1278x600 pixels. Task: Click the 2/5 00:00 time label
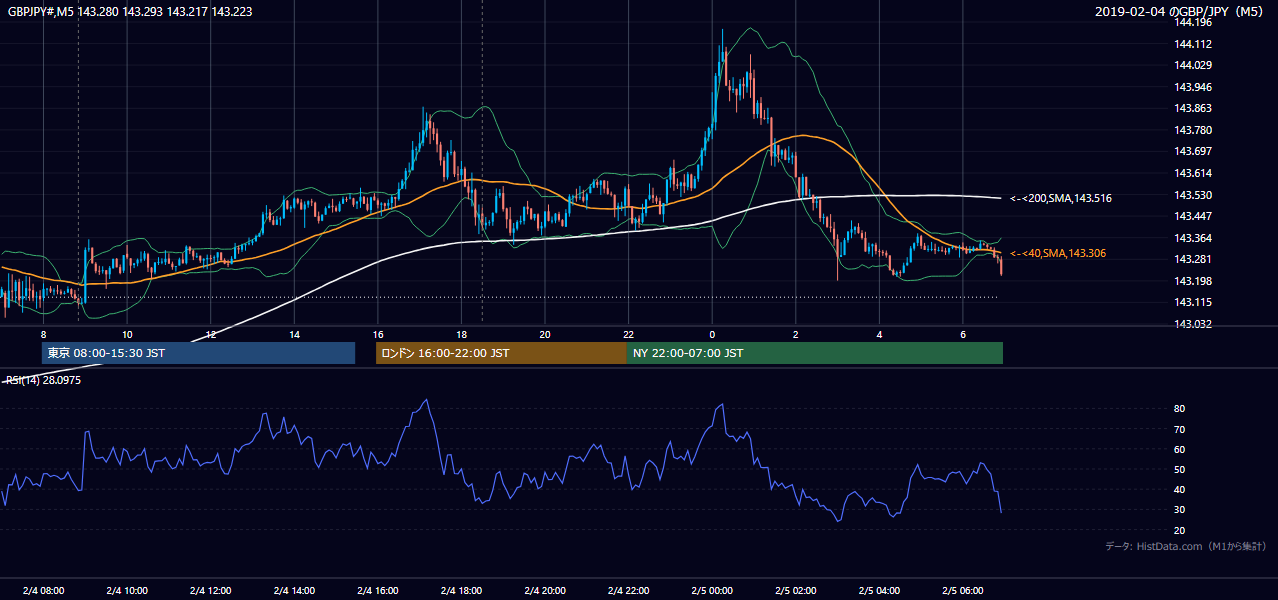(712, 590)
